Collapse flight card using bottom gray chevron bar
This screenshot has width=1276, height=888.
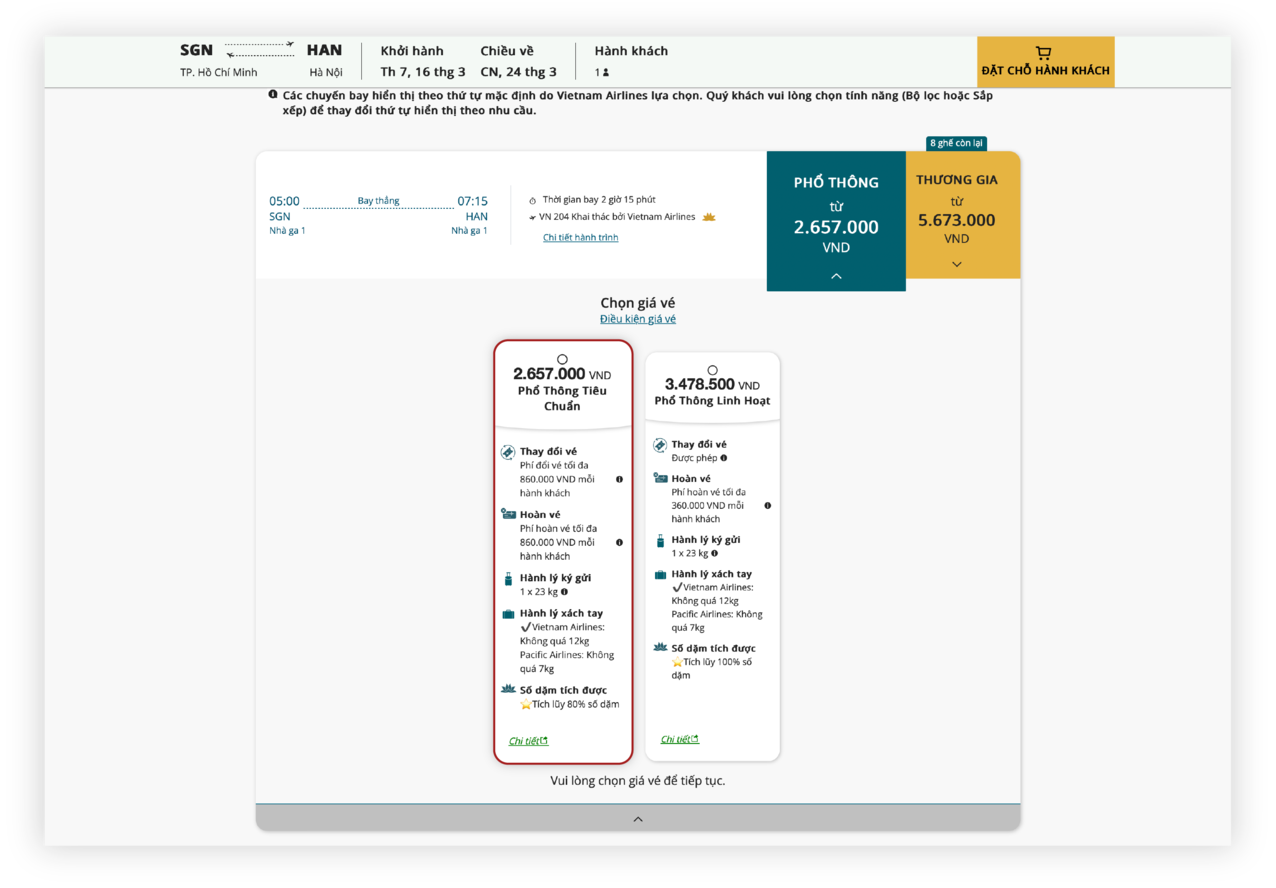638,819
